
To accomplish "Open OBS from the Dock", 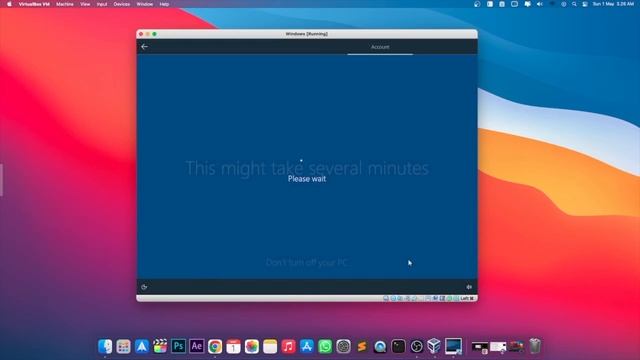I will tap(417, 346).
